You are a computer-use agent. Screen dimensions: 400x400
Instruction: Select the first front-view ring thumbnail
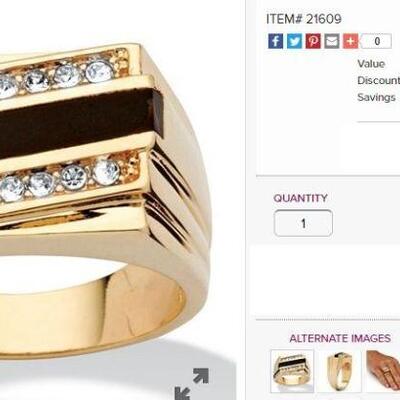(x=292, y=371)
